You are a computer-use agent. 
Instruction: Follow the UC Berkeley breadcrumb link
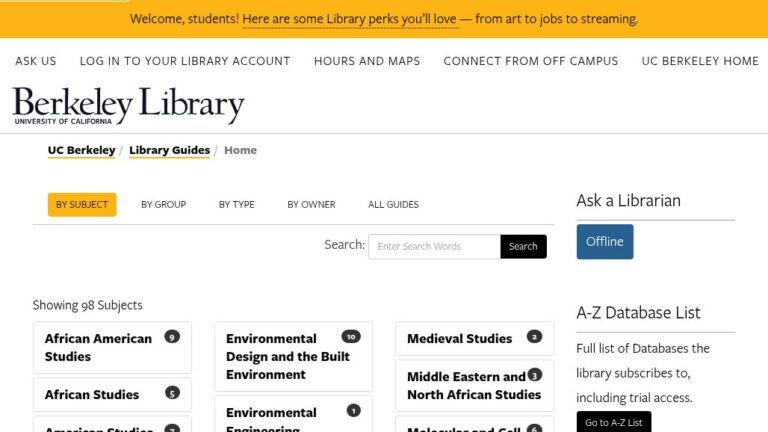[81, 150]
